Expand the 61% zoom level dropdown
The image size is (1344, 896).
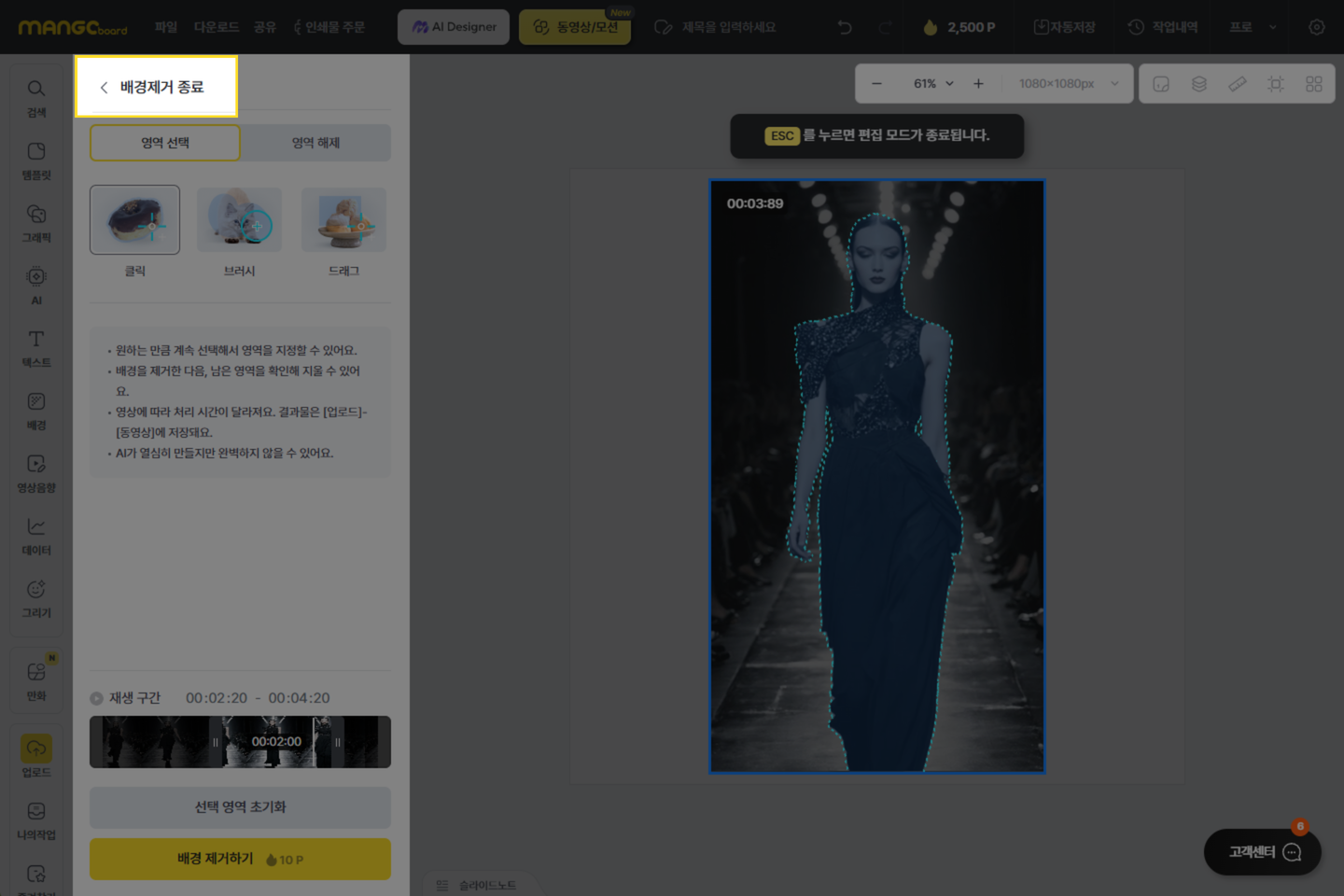pyautogui.click(x=934, y=84)
